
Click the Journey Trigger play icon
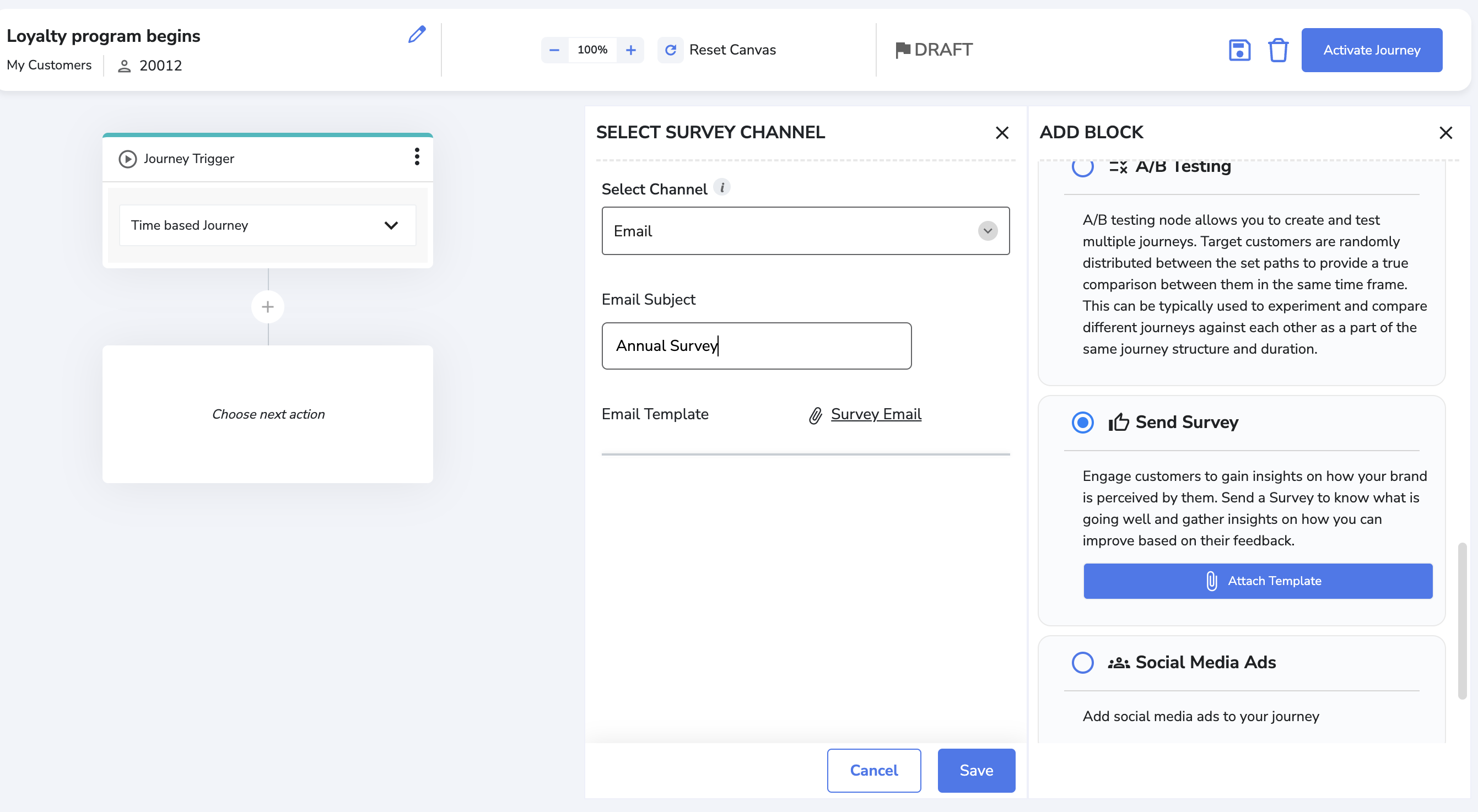click(x=127, y=159)
